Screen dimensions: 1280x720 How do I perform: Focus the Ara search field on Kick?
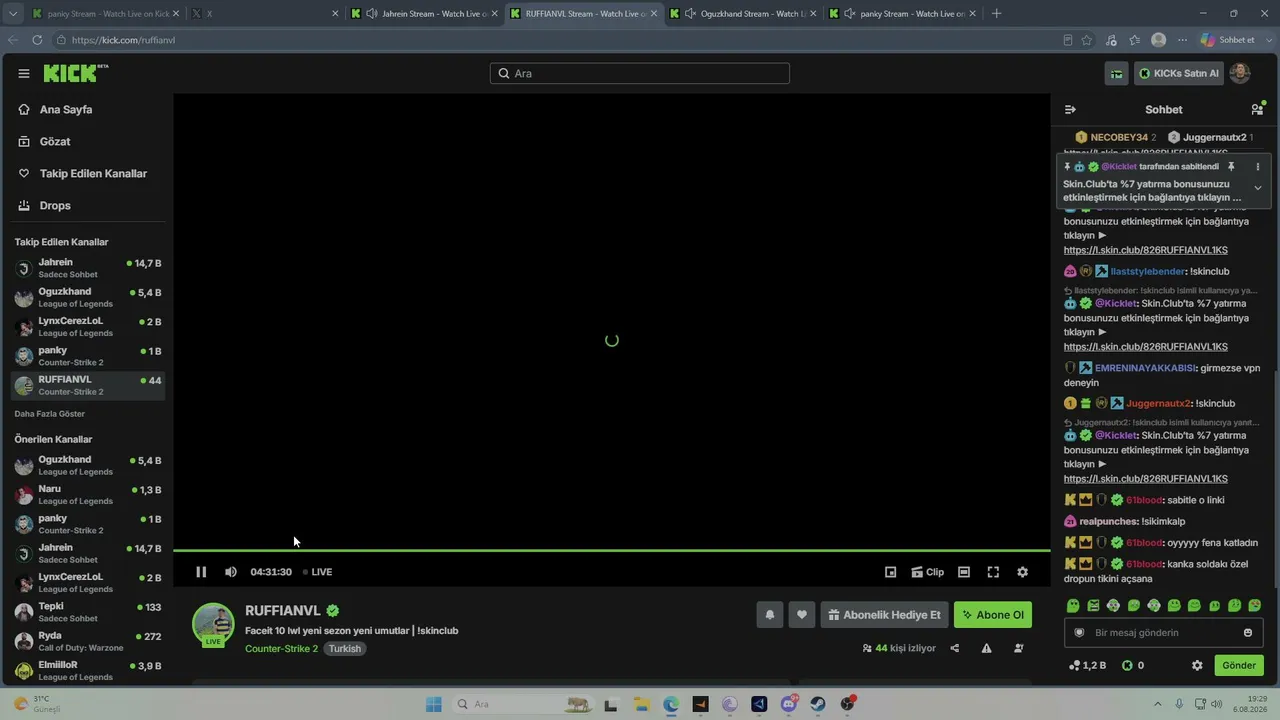click(640, 73)
